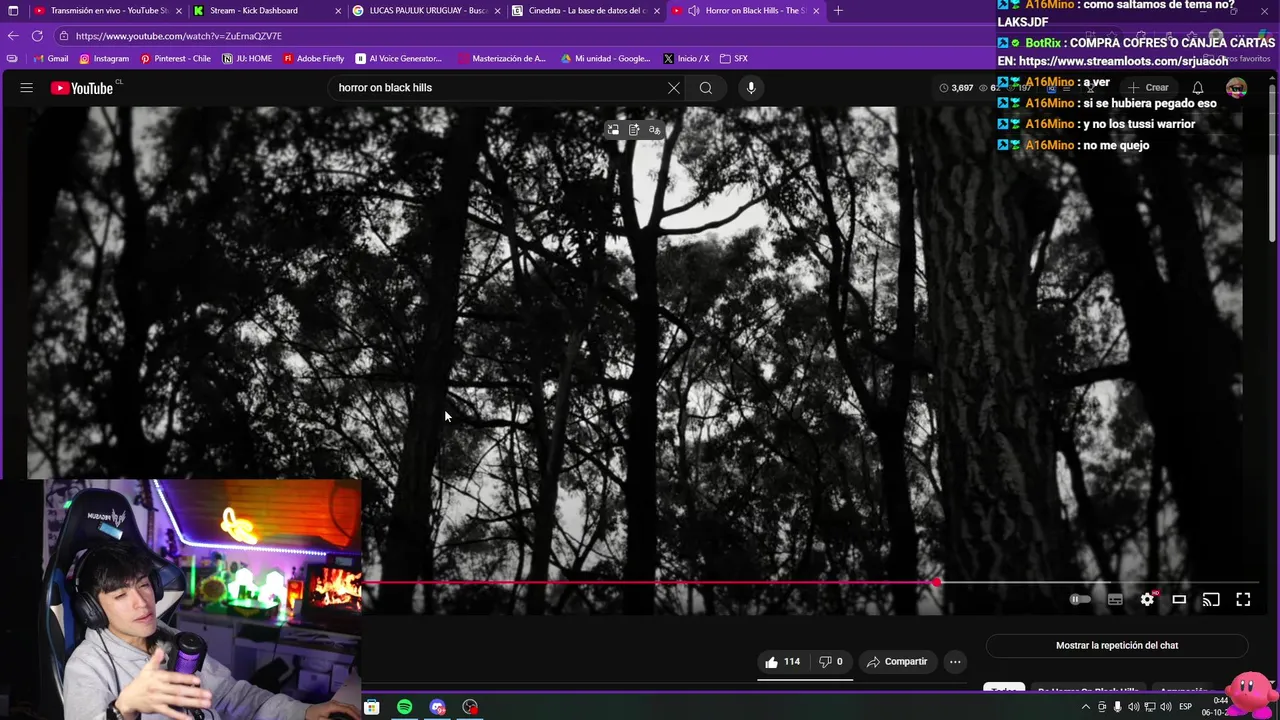The width and height of the screenshot is (1280, 720).
Task: Go to YouTube home via logo
Action: 83,88
